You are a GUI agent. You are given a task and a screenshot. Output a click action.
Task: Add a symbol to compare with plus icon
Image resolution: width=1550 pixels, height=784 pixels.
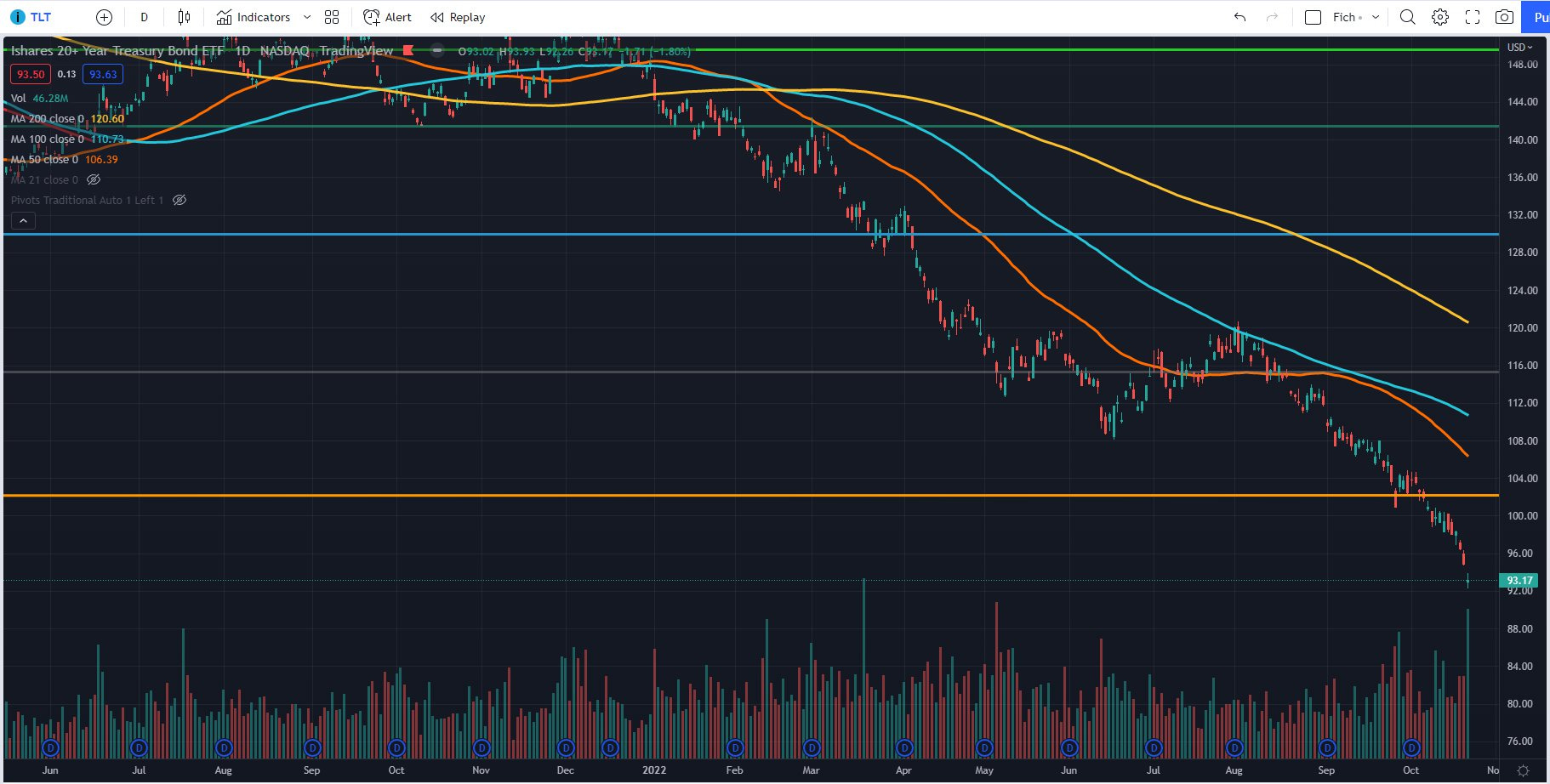pos(104,17)
